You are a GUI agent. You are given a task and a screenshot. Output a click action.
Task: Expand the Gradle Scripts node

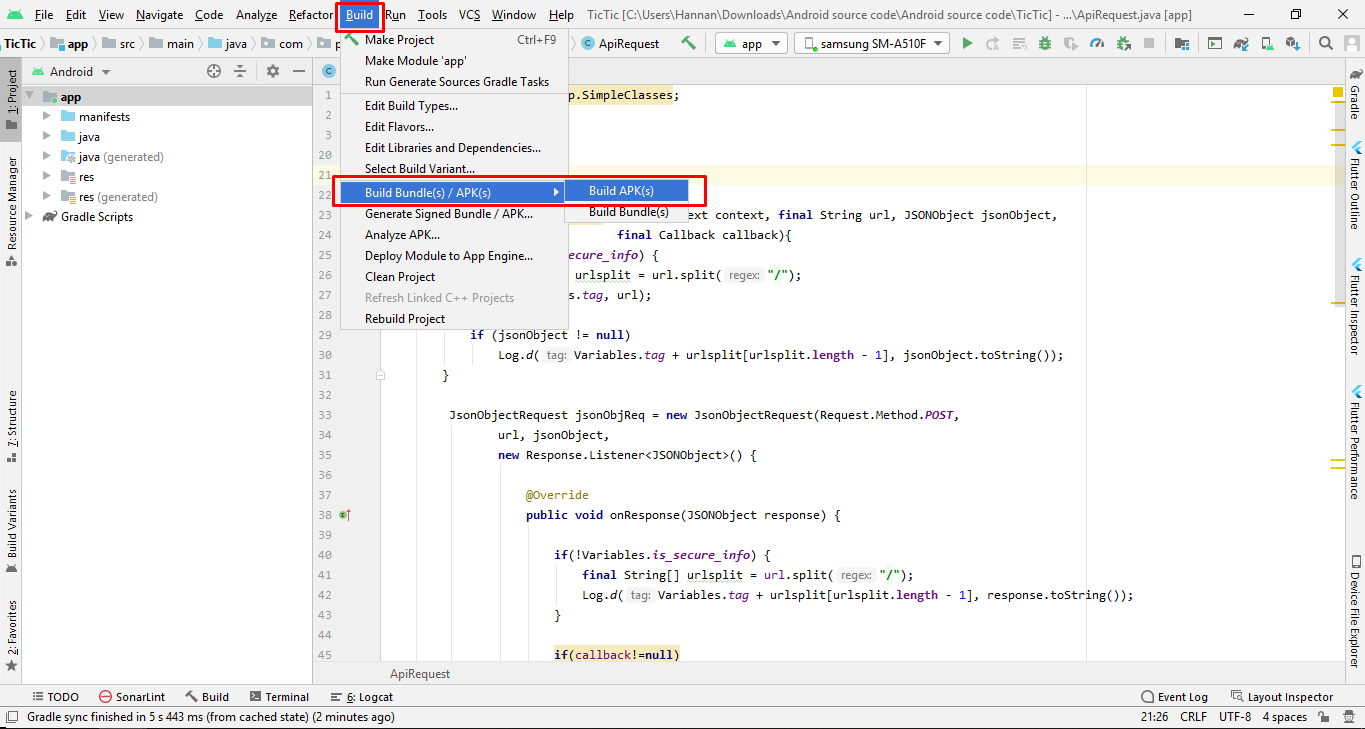coord(29,217)
